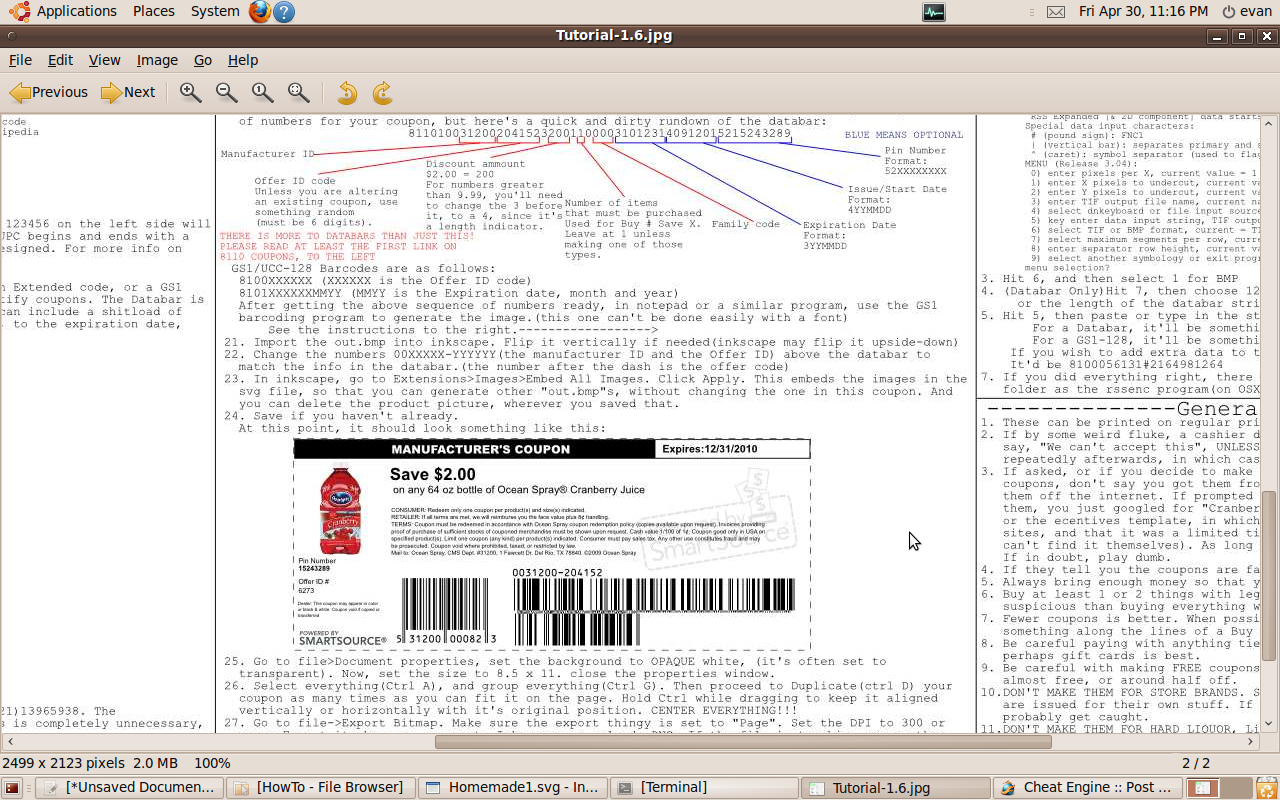Open the Image menu
The image size is (1280, 800).
(156, 60)
